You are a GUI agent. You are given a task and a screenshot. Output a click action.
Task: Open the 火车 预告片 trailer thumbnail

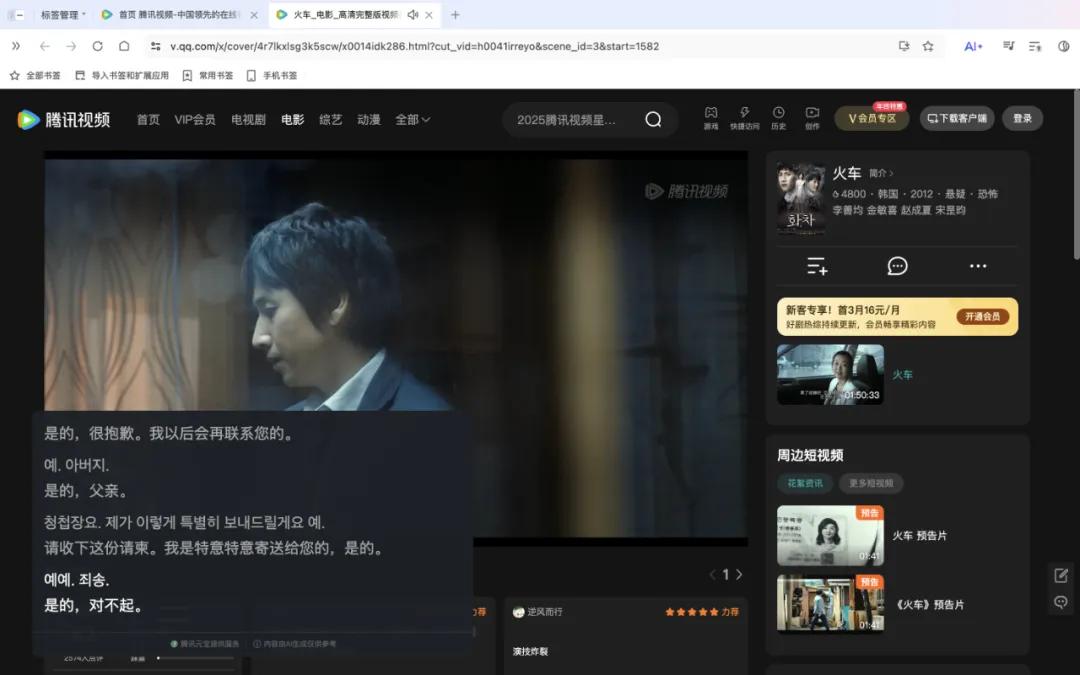pyautogui.click(x=830, y=536)
